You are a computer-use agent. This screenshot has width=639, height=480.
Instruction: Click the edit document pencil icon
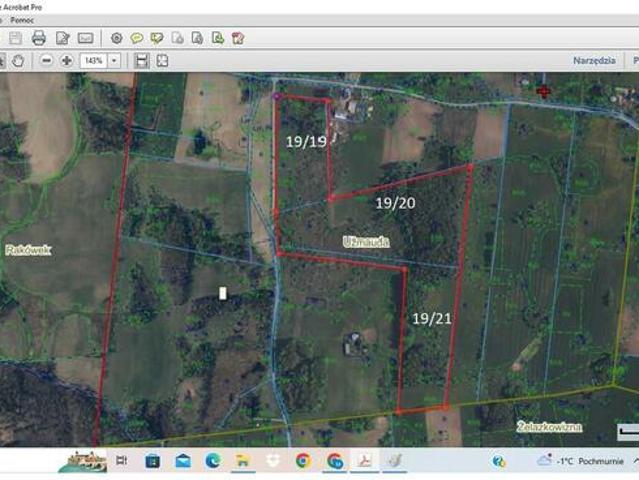(62, 38)
